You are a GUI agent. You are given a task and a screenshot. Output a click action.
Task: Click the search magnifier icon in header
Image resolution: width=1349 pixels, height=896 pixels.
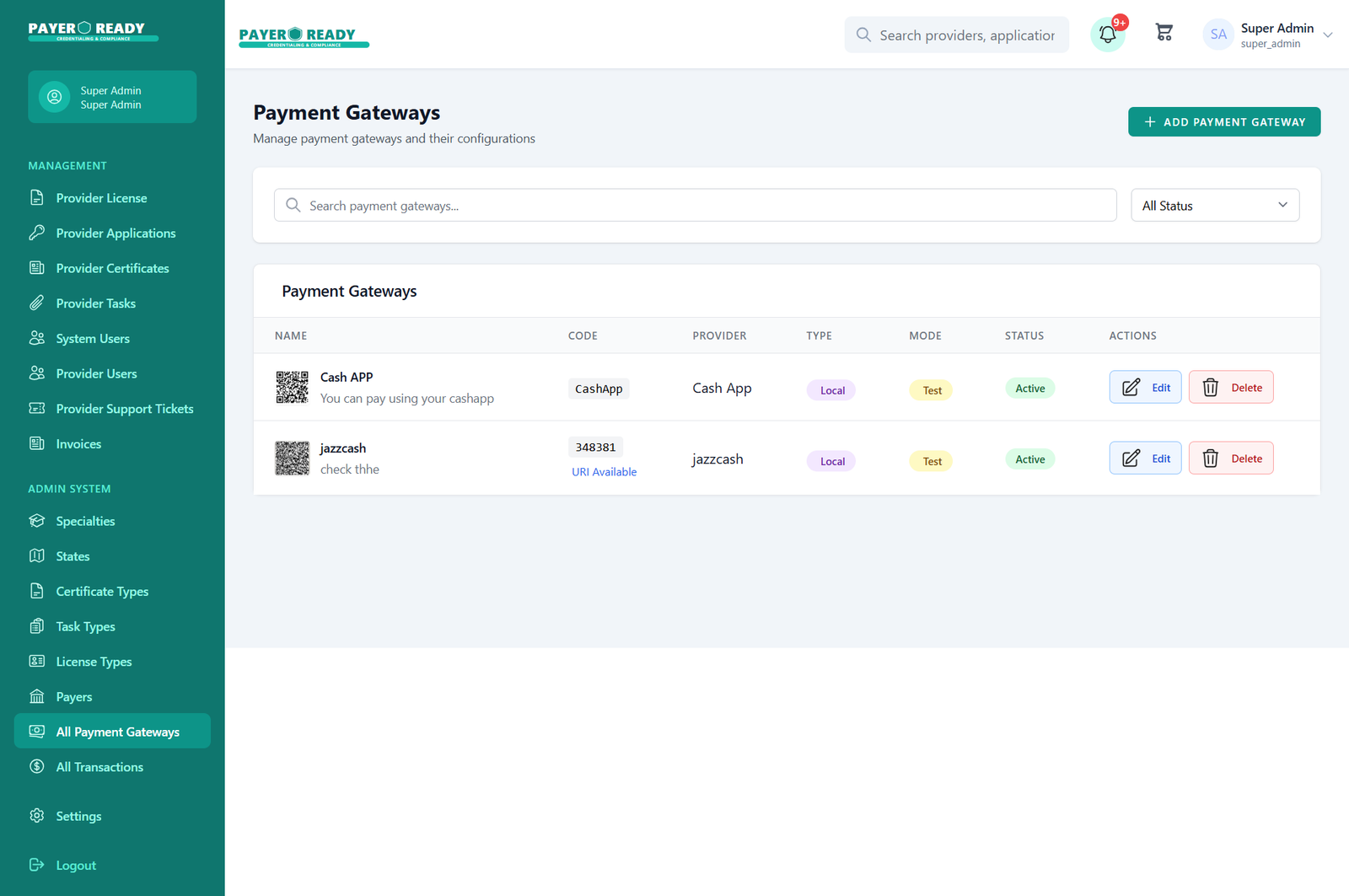[x=863, y=35]
